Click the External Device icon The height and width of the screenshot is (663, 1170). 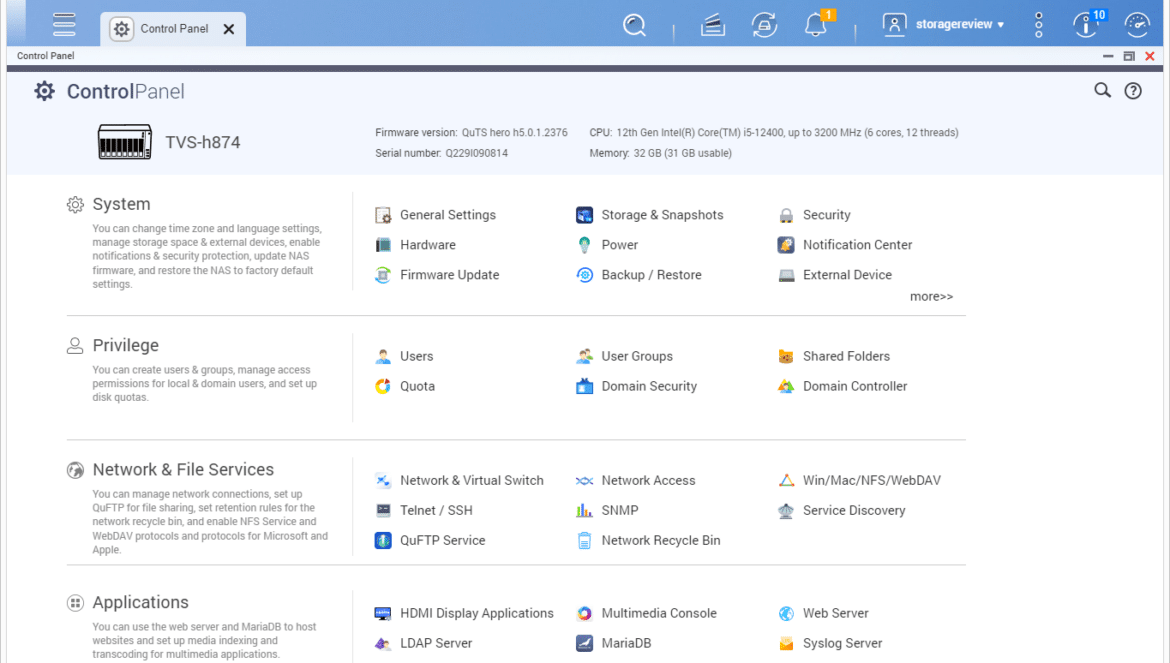pyautogui.click(x=786, y=274)
